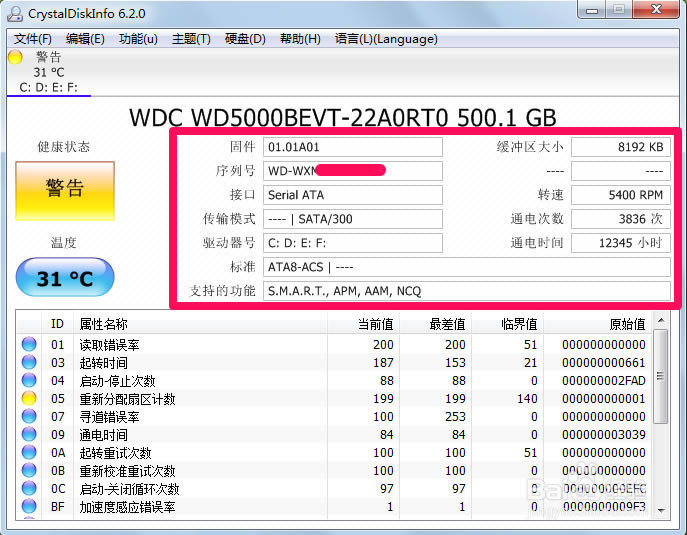The width and height of the screenshot is (687, 535).
Task: Click the blue status circle for attribute BF
Action: (29, 507)
